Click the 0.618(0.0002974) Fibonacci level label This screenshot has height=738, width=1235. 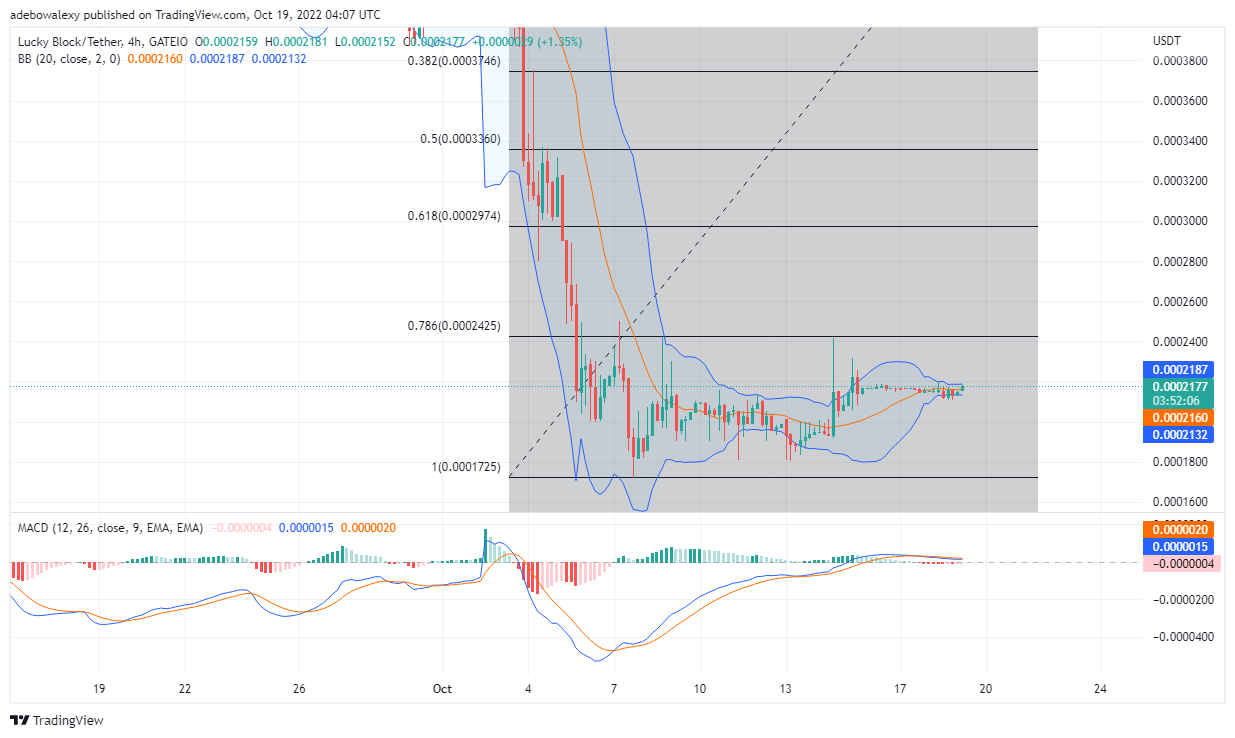point(454,216)
